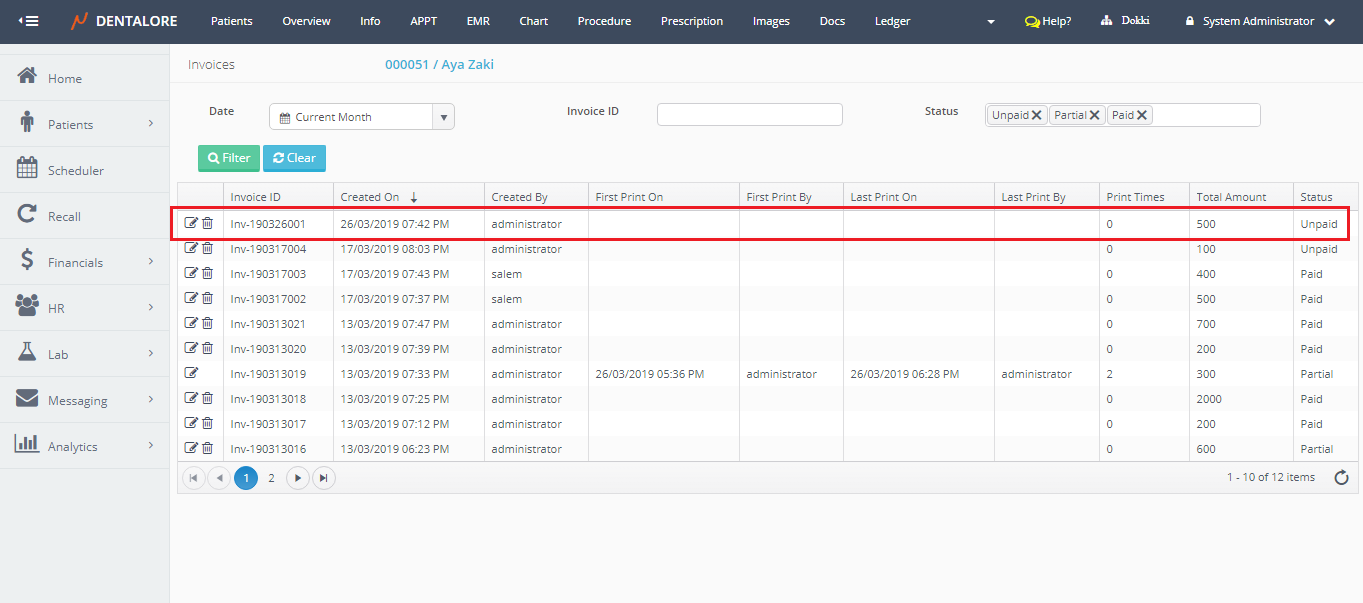Click the edit icon for Inv-190326001
The width and height of the screenshot is (1363, 603).
point(191,224)
